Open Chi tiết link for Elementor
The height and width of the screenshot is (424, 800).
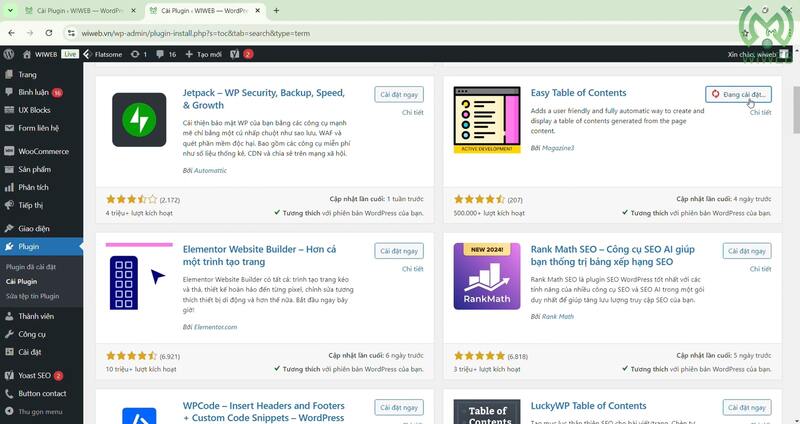(x=412, y=269)
